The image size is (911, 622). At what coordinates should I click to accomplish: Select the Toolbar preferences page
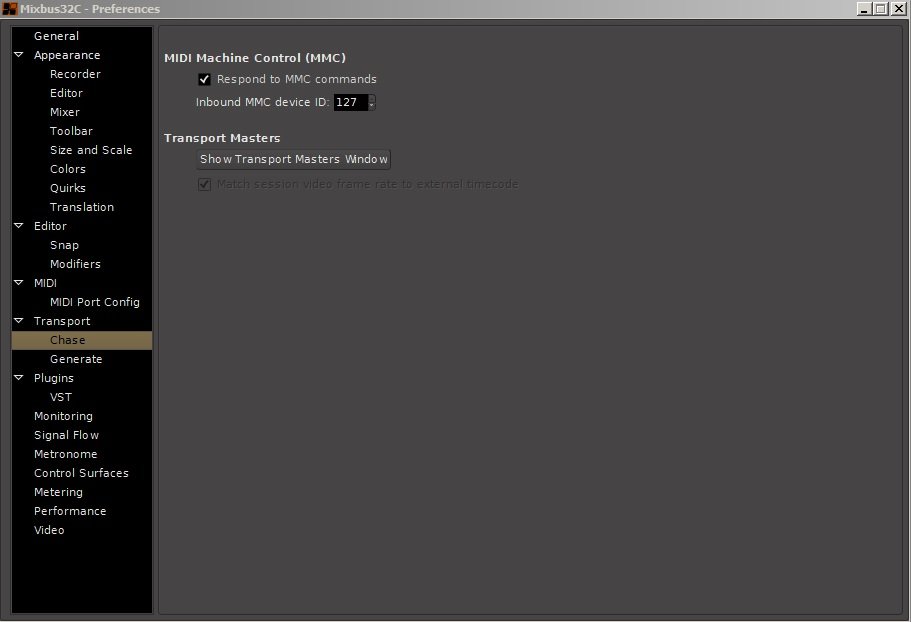[x=71, y=131]
